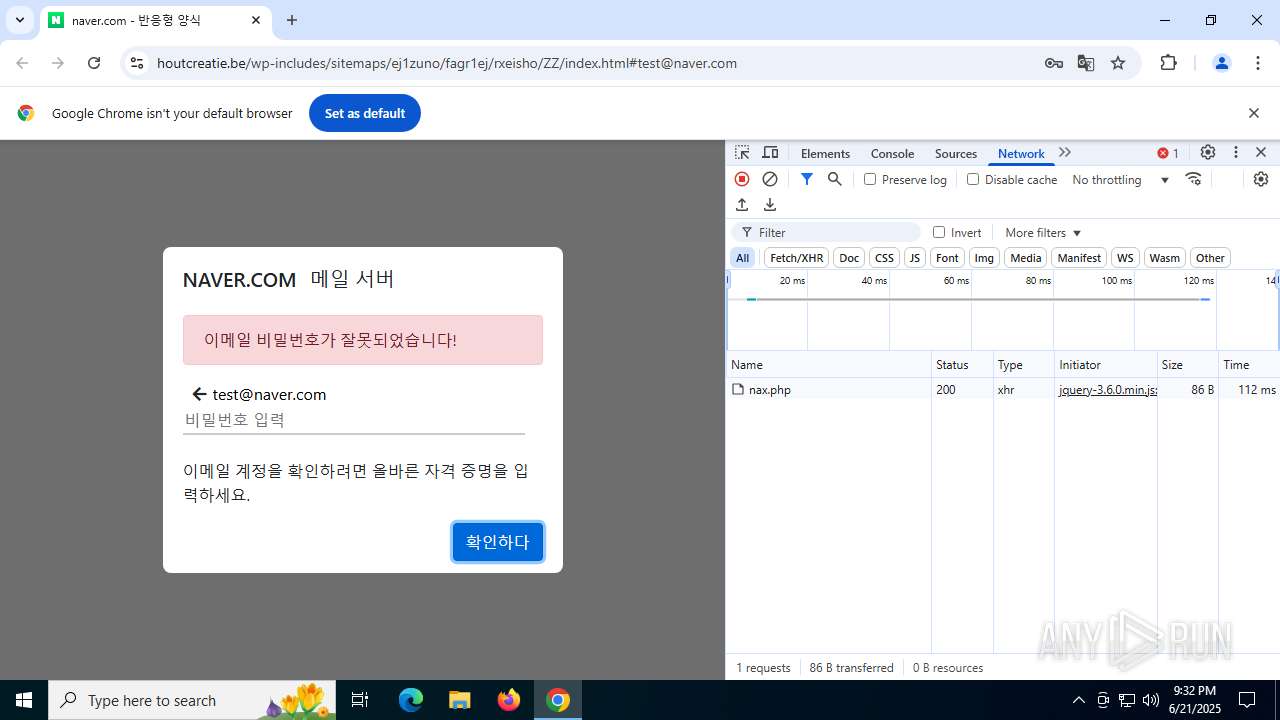Open a new browser tab
This screenshot has height=720, width=1280.
tap(292, 20)
